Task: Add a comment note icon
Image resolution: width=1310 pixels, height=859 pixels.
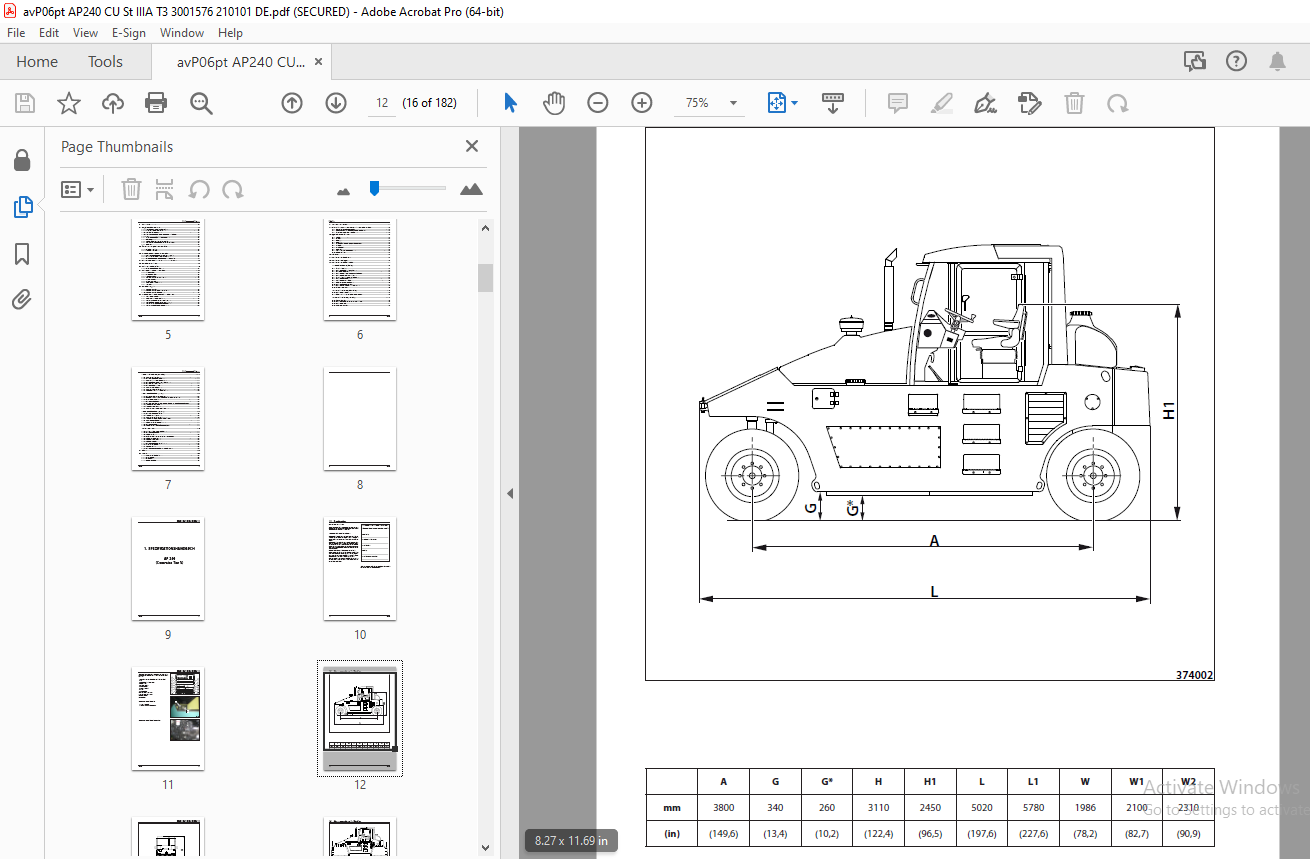Action: point(898,103)
